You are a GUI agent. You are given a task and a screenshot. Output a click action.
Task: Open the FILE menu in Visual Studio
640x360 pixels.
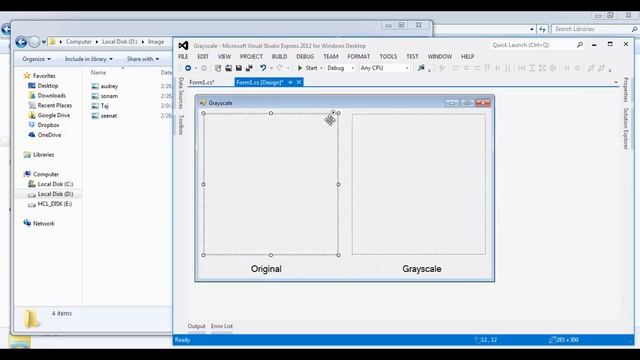183,56
